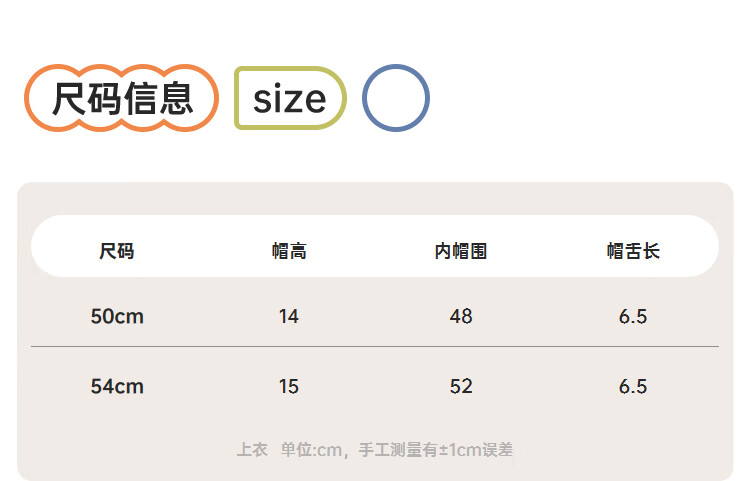Click the green size label badge
The image size is (750, 481).
point(290,98)
